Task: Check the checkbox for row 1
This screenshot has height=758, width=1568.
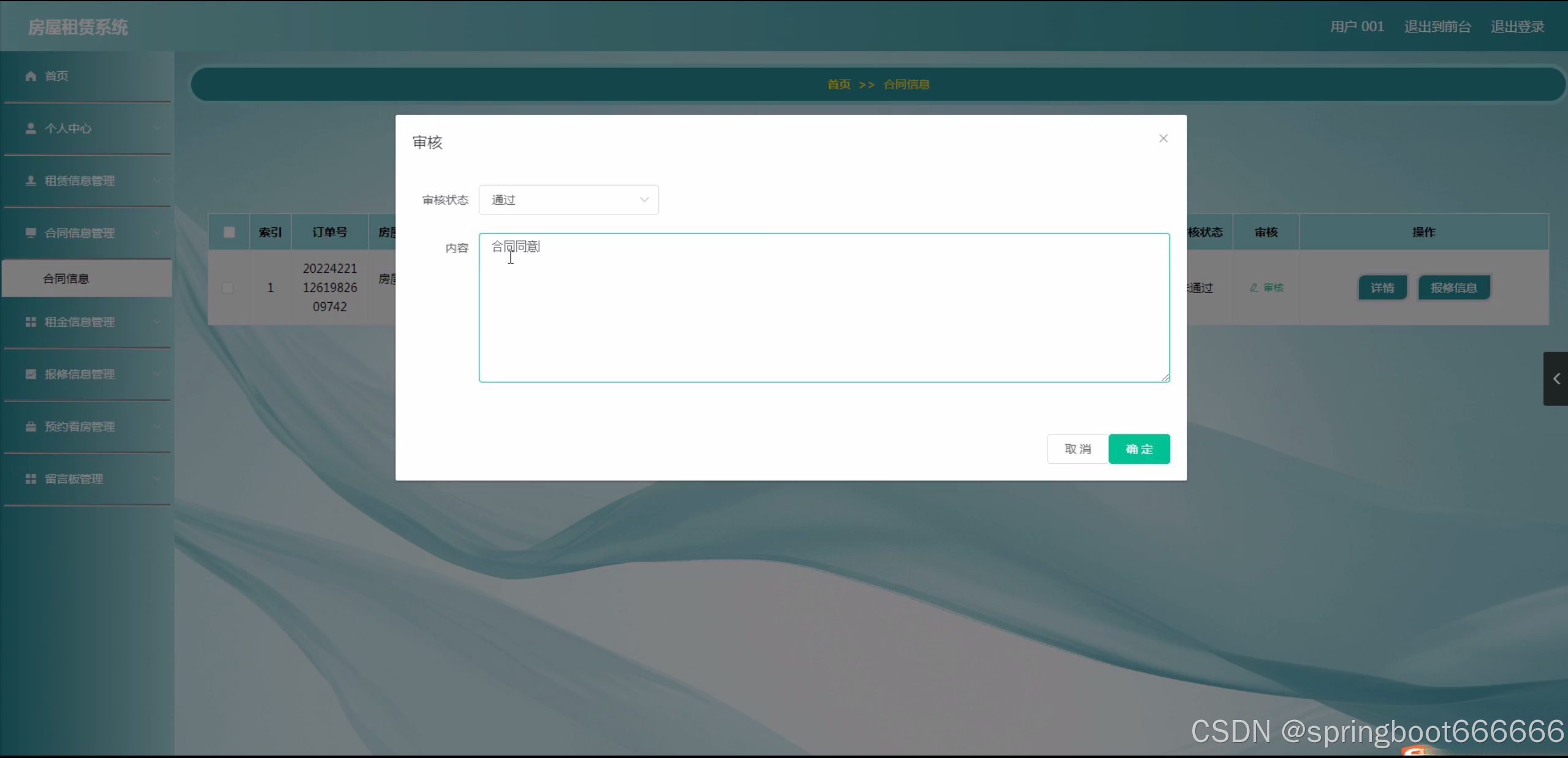Action: point(228,287)
